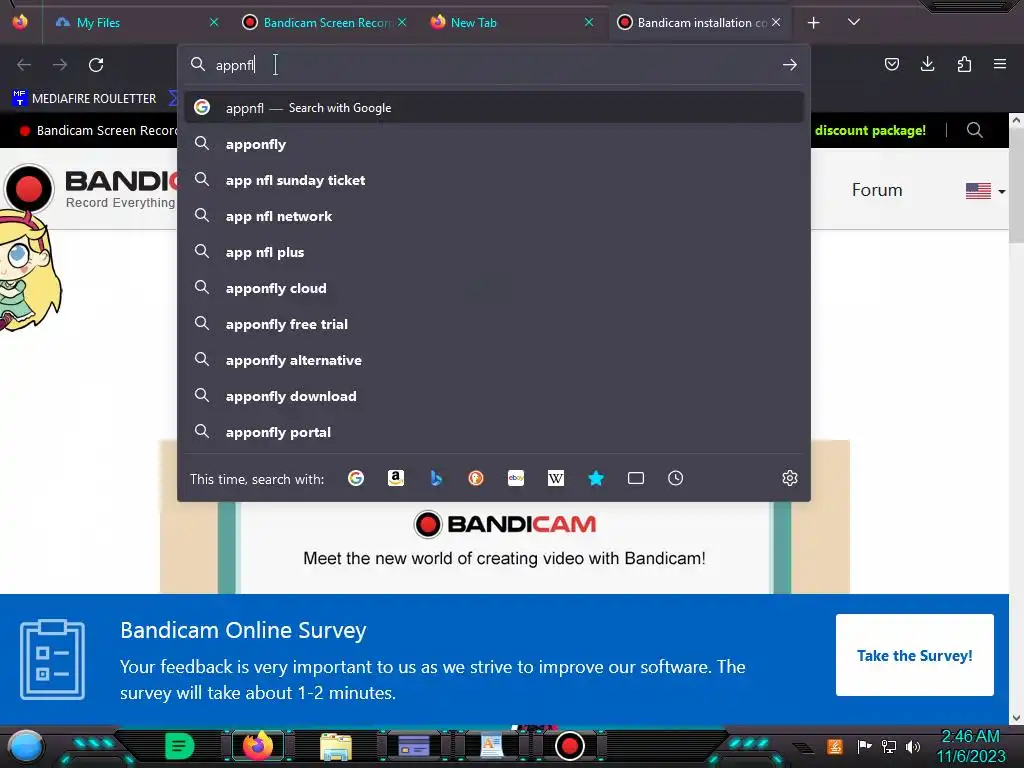
Task: Click the taskbar clock showing 2:46 AM
Action: pos(970,746)
